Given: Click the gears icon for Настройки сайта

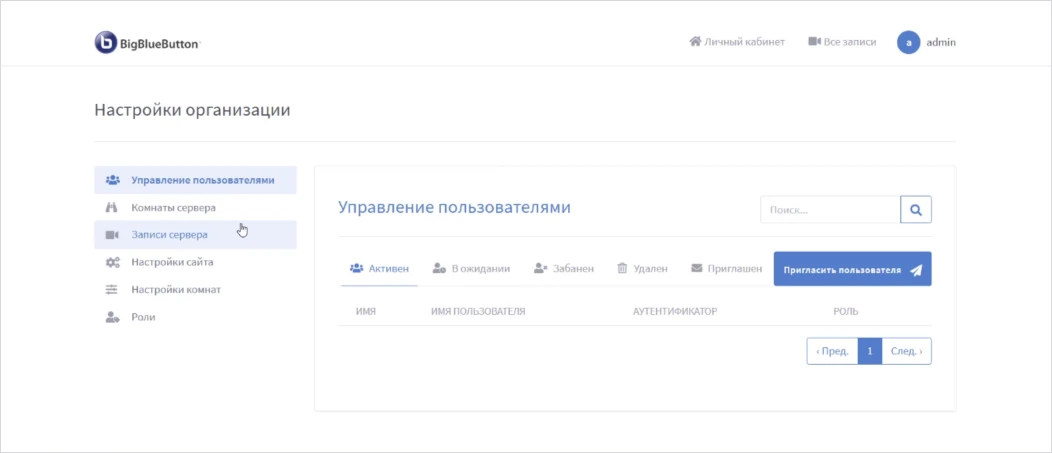Looking at the screenshot, I should click(113, 262).
